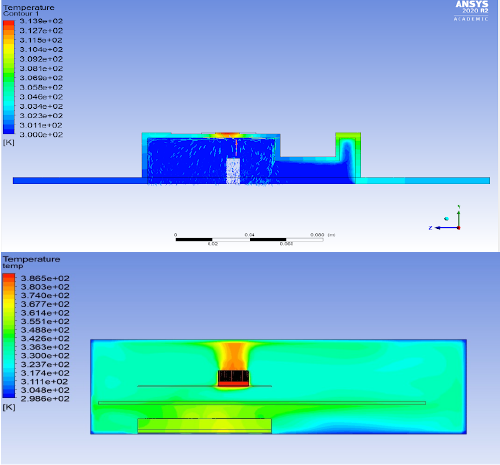The height and width of the screenshot is (465, 500).
Task: Click the lower legend color bar
Action: click(x=9, y=336)
